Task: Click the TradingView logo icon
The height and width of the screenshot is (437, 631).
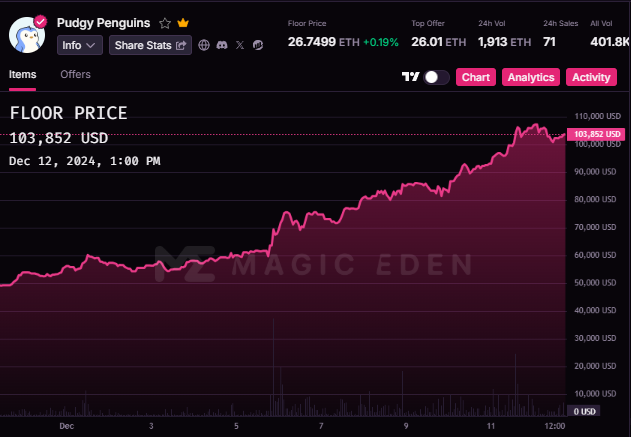Action: (x=410, y=76)
